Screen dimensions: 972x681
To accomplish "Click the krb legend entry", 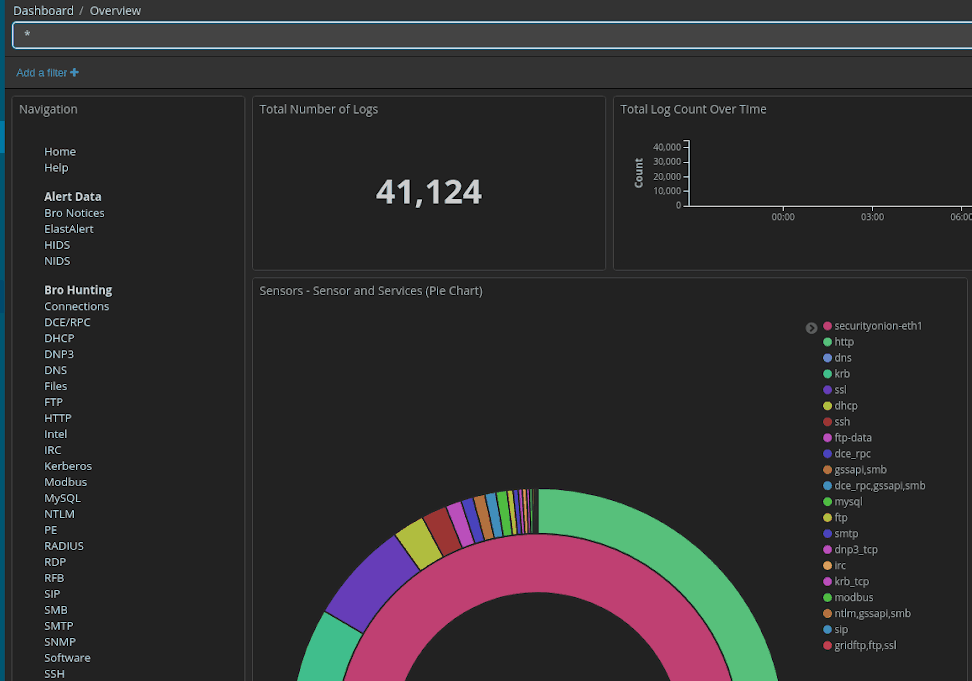I will click(836, 374).
